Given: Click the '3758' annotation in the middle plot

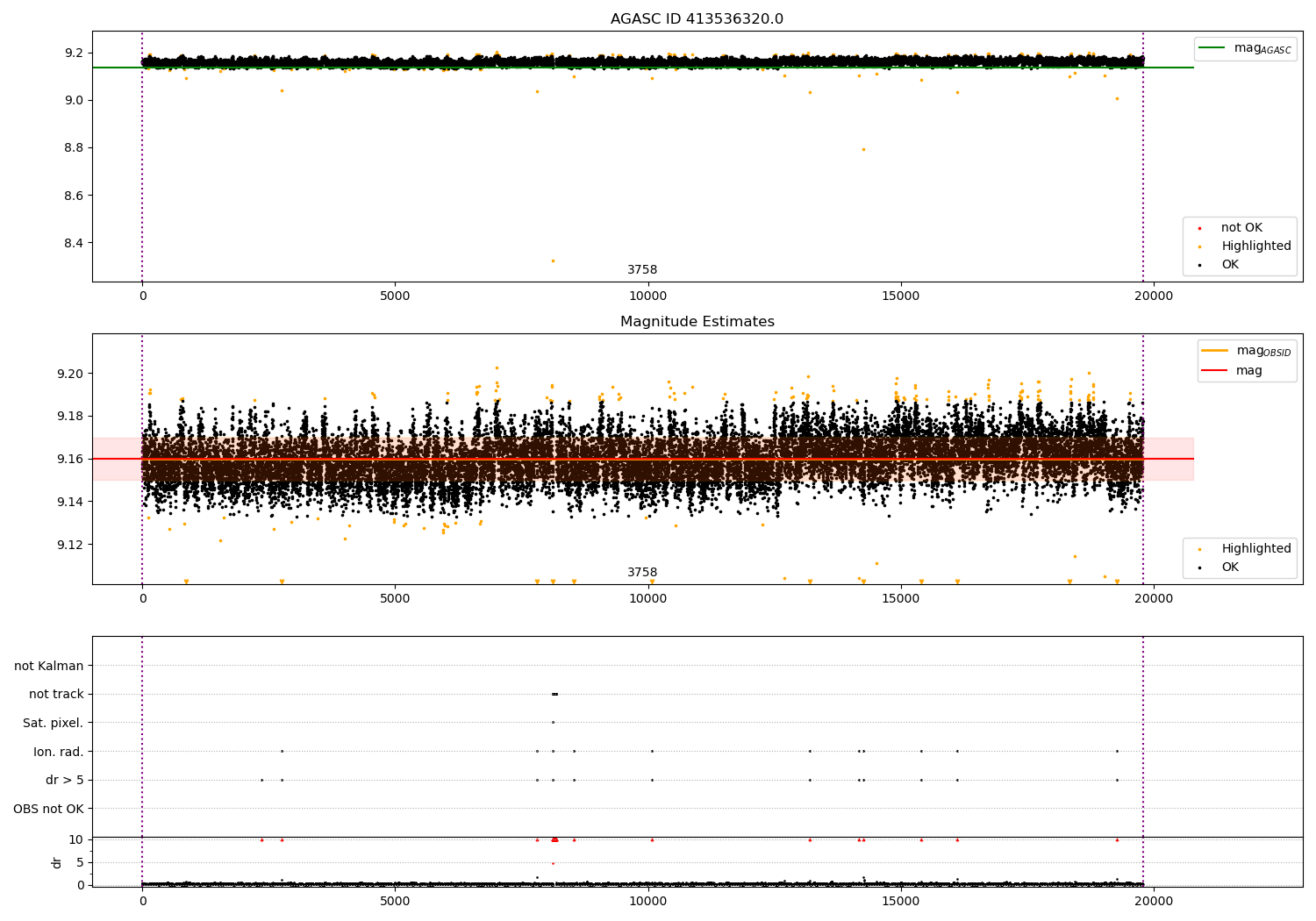Looking at the screenshot, I should pos(642,573).
